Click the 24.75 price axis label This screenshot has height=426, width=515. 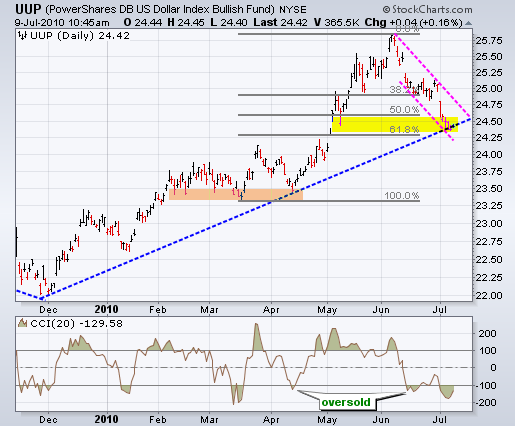tap(489, 105)
